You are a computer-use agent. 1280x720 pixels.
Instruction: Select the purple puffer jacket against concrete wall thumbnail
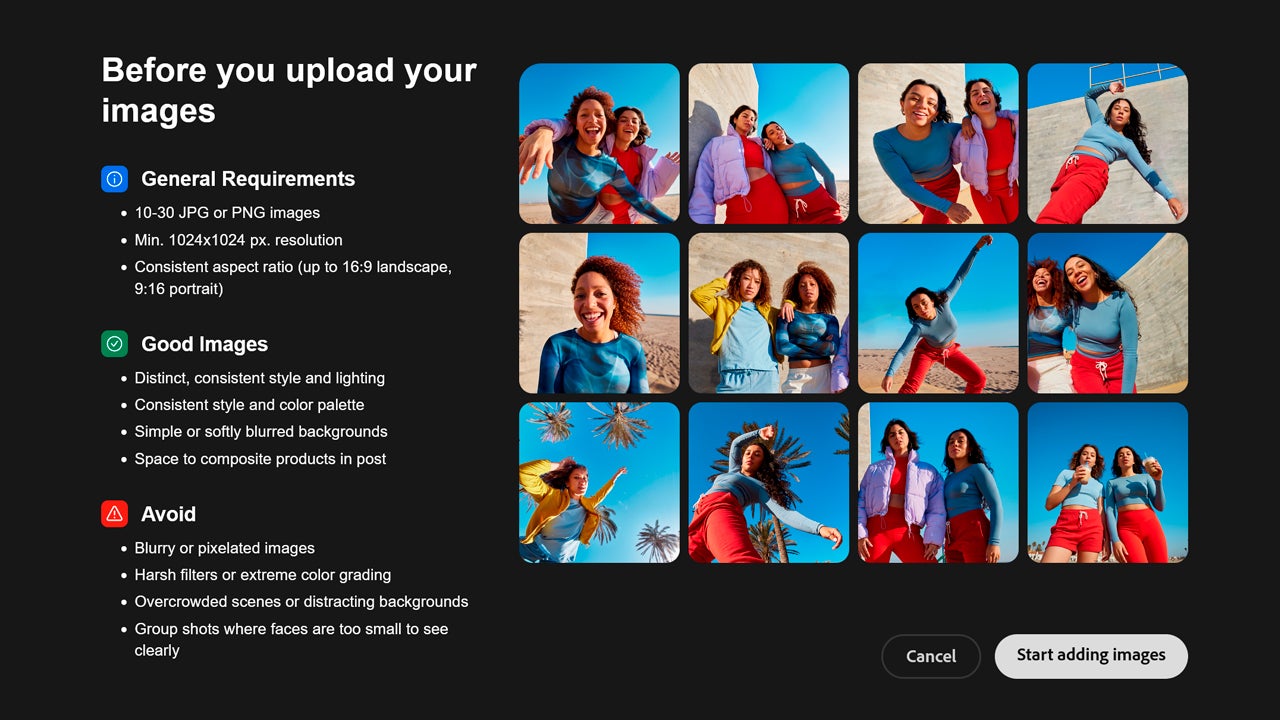[x=769, y=144]
